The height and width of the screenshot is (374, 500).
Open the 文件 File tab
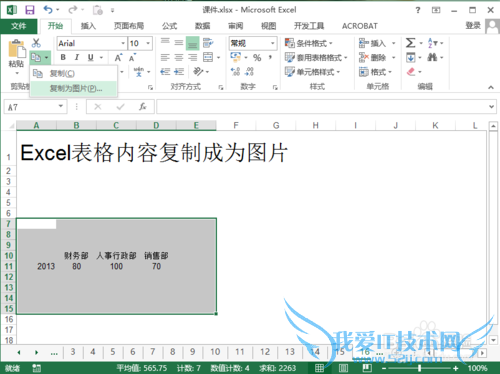[19, 26]
